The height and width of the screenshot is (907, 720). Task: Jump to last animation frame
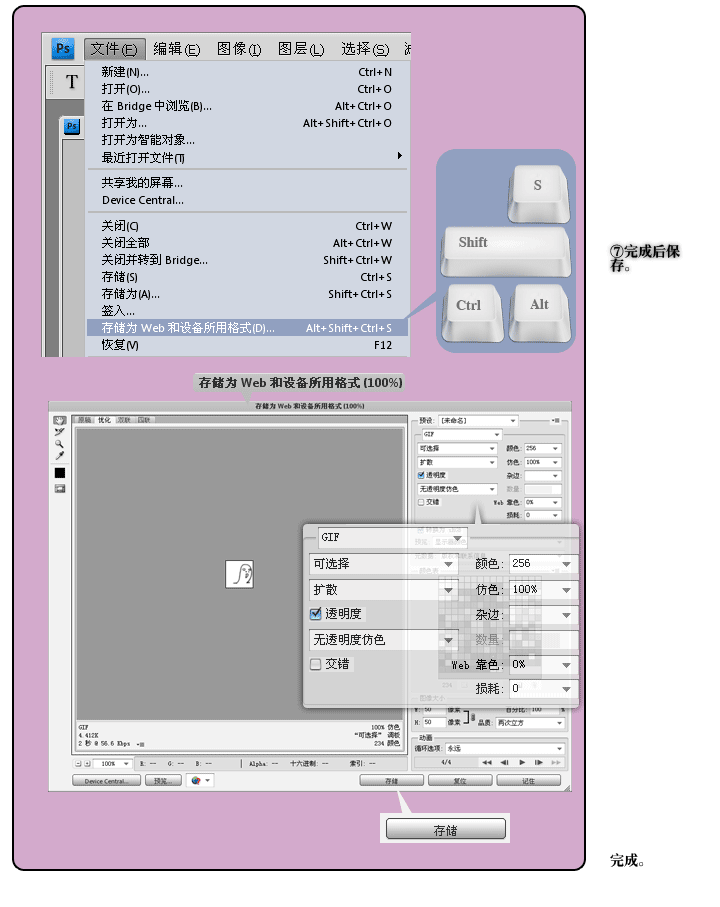tap(556, 762)
